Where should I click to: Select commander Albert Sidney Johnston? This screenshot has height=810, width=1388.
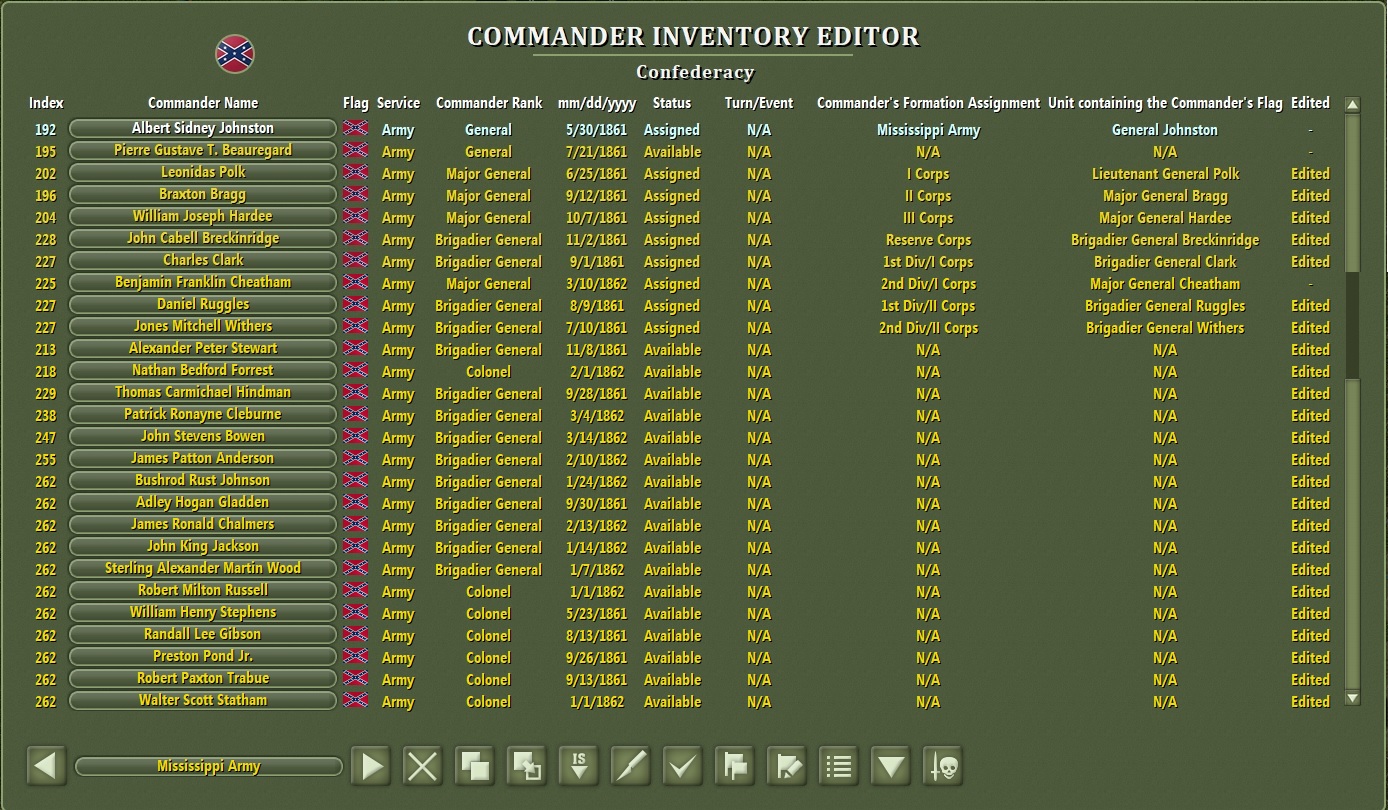click(x=203, y=128)
